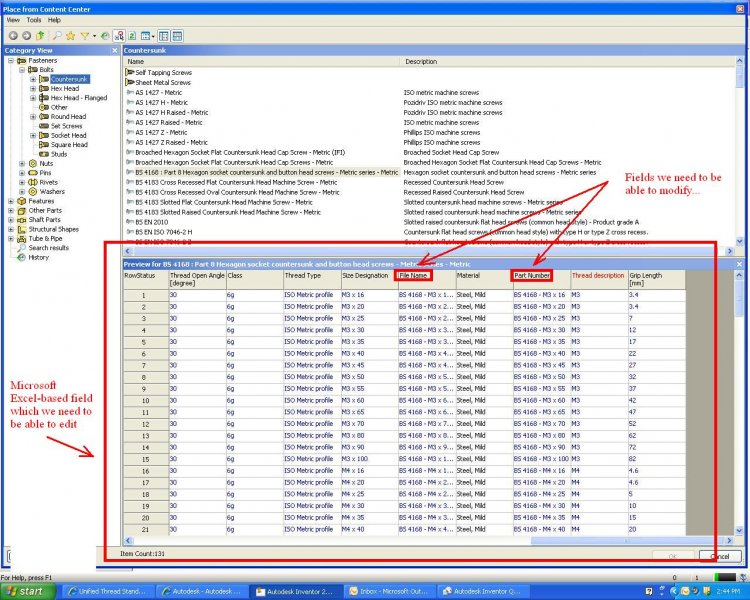Click the Favorites star icon
Image resolution: width=750 pixels, height=600 pixels.
click(71, 35)
